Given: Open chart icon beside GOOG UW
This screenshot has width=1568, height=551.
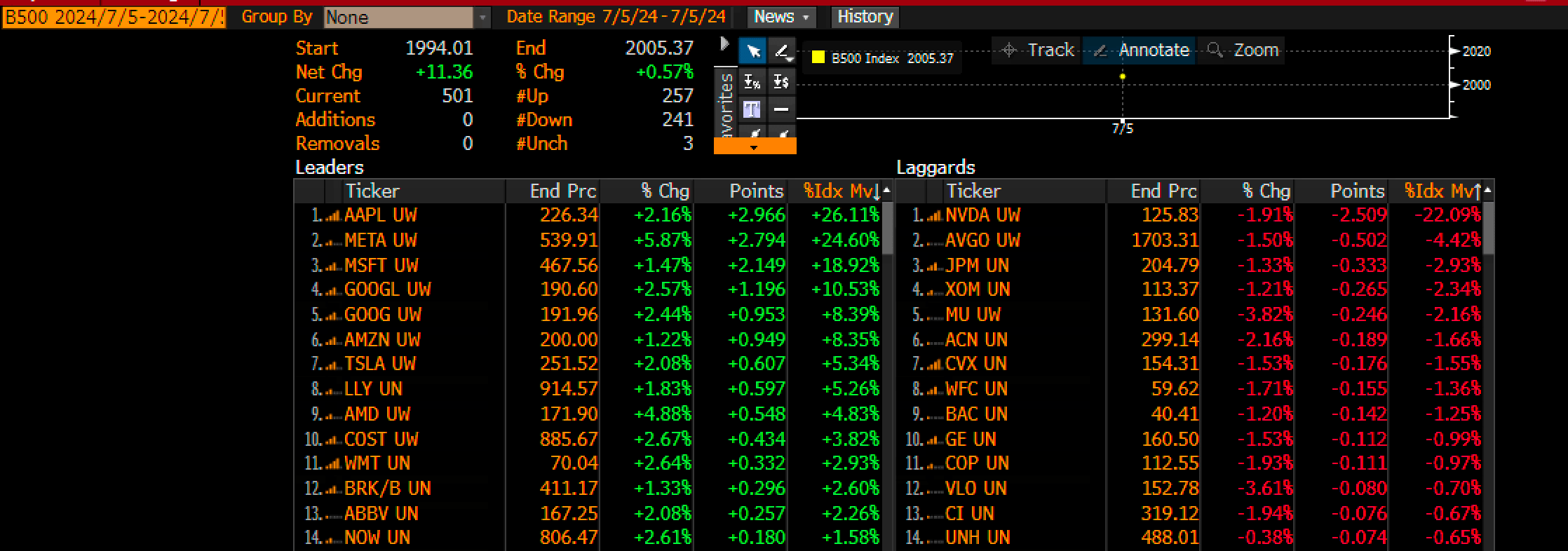Looking at the screenshot, I should pyautogui.click(x=333, y=315).
